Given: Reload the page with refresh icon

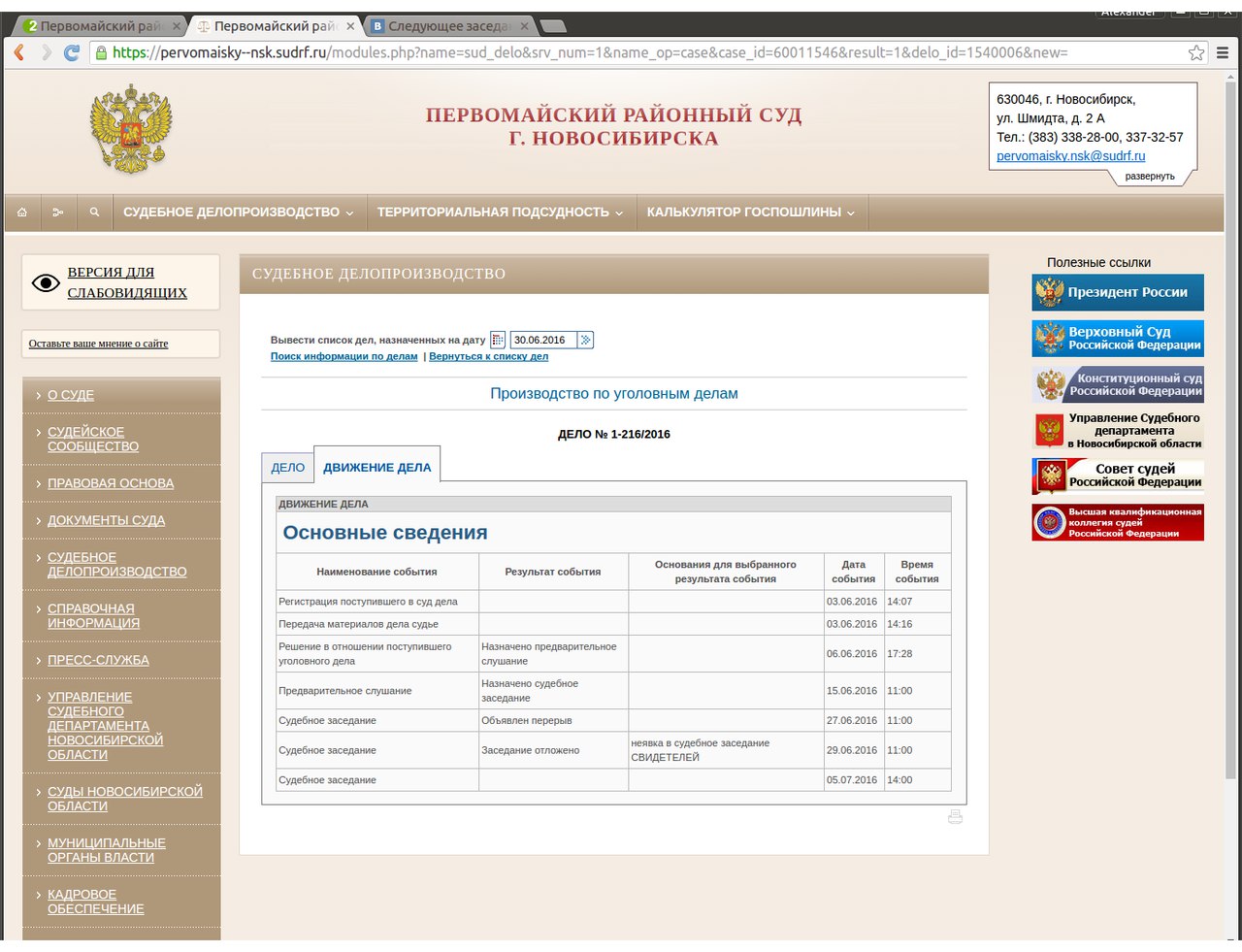Looking at the screenshot, I should (72, 52).
